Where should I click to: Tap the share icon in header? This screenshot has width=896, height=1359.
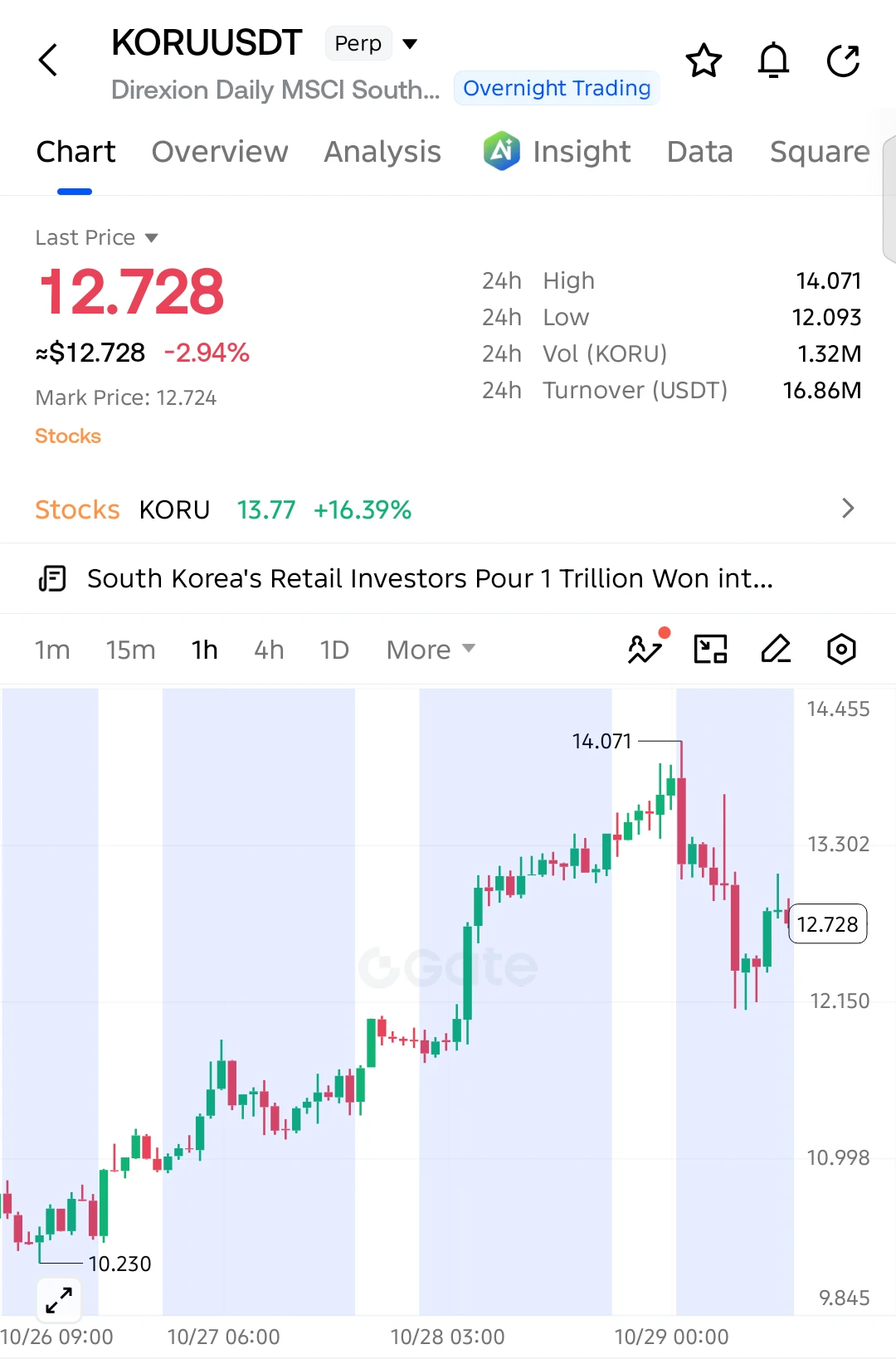843,61
